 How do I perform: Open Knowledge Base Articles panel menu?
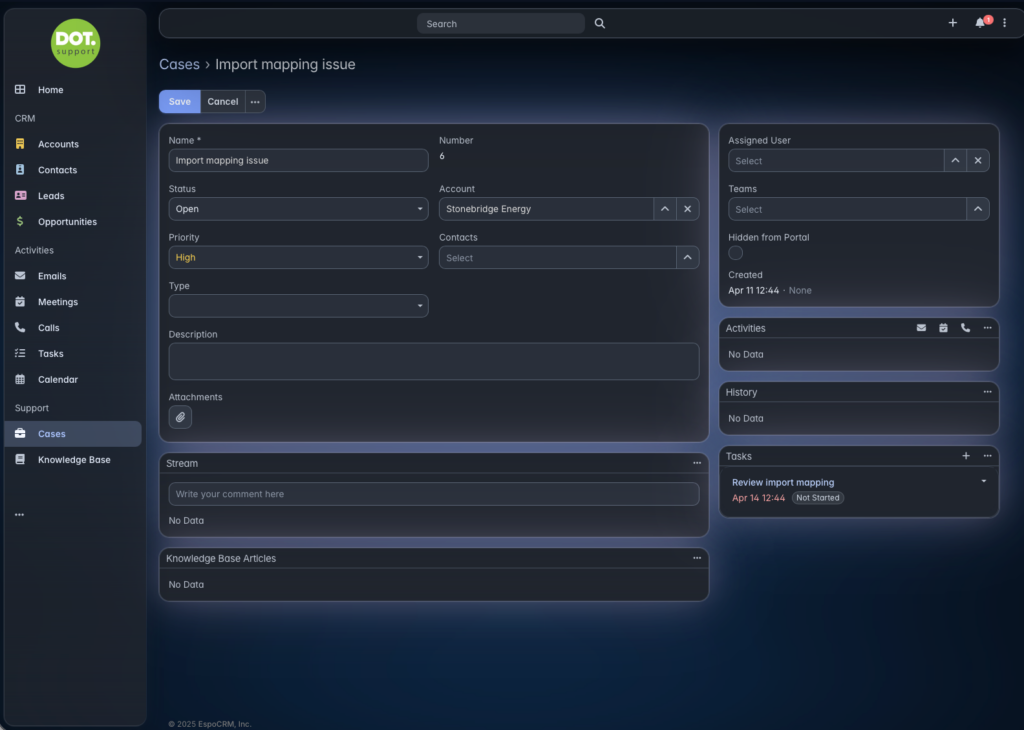[697, 558]
